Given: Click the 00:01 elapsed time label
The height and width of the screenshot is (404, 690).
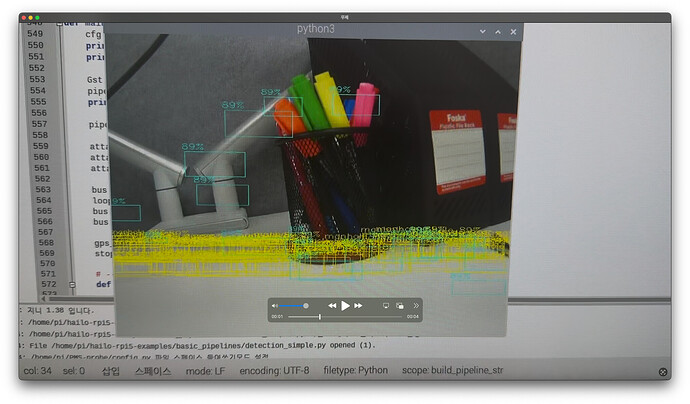Looking at the screenshot, I should click(278, 316).
